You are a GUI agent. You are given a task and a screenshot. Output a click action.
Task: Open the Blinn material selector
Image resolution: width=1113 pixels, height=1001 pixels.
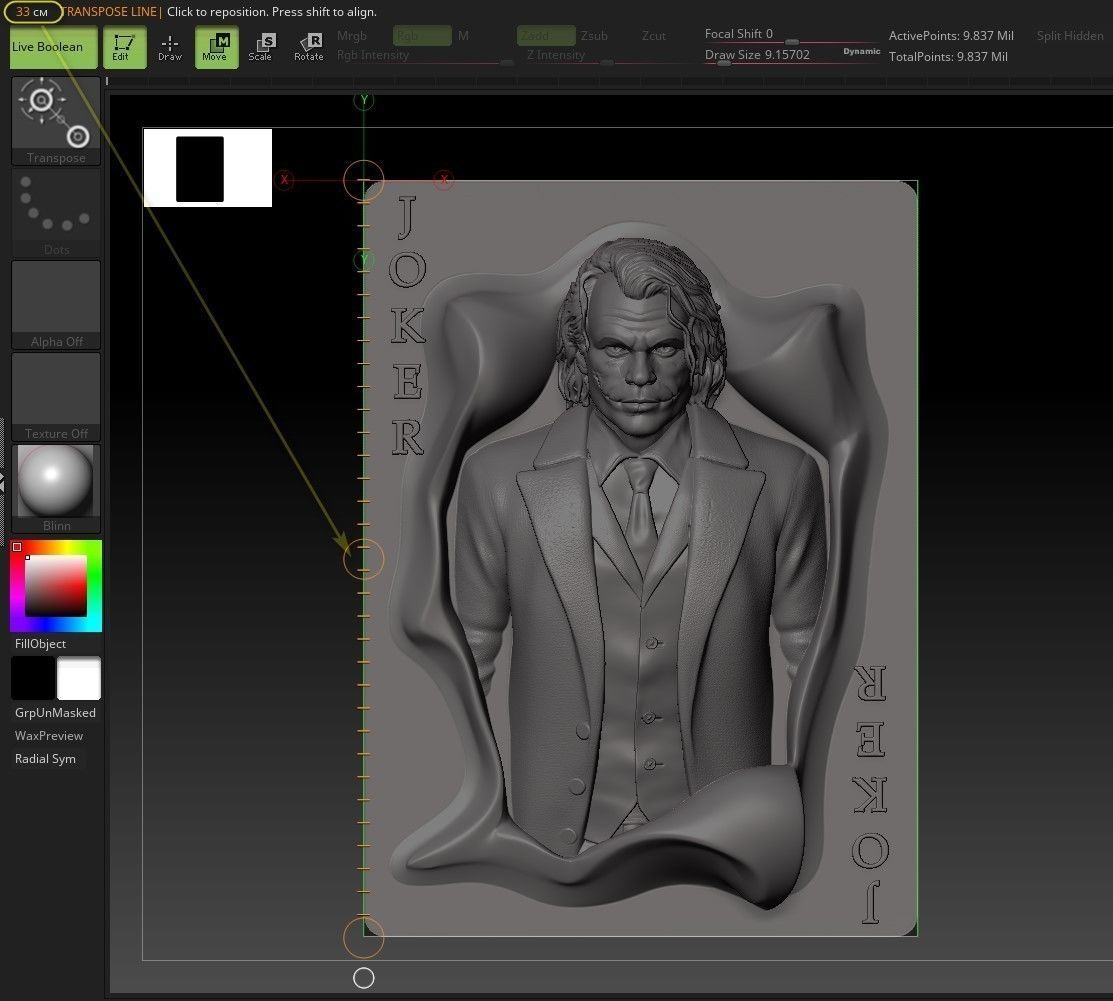[56, 489]
